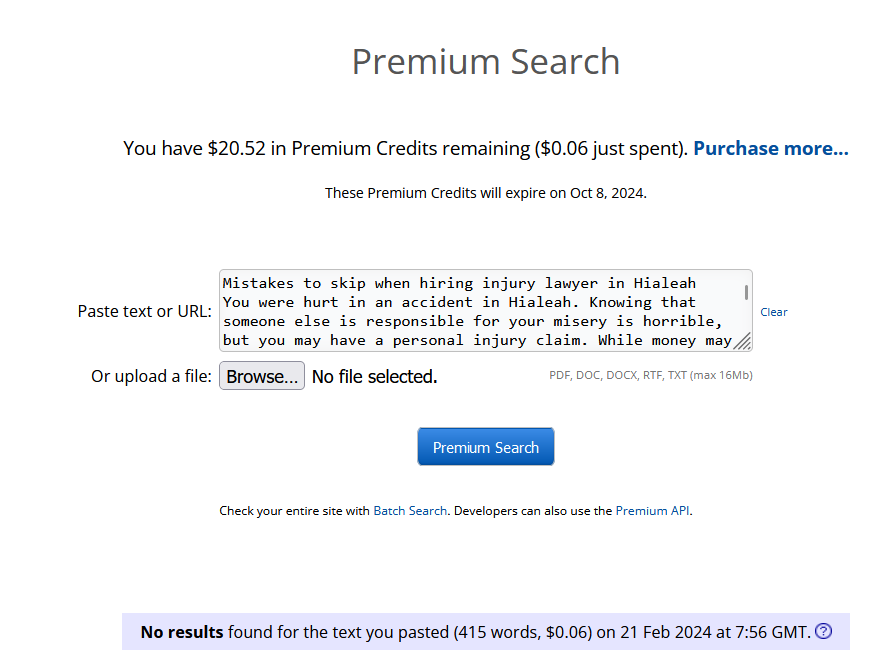The image size is (886, 655).
Task: Clear the pasted text with Clear link
Action: pyautogui.click(x=774, y=312)
